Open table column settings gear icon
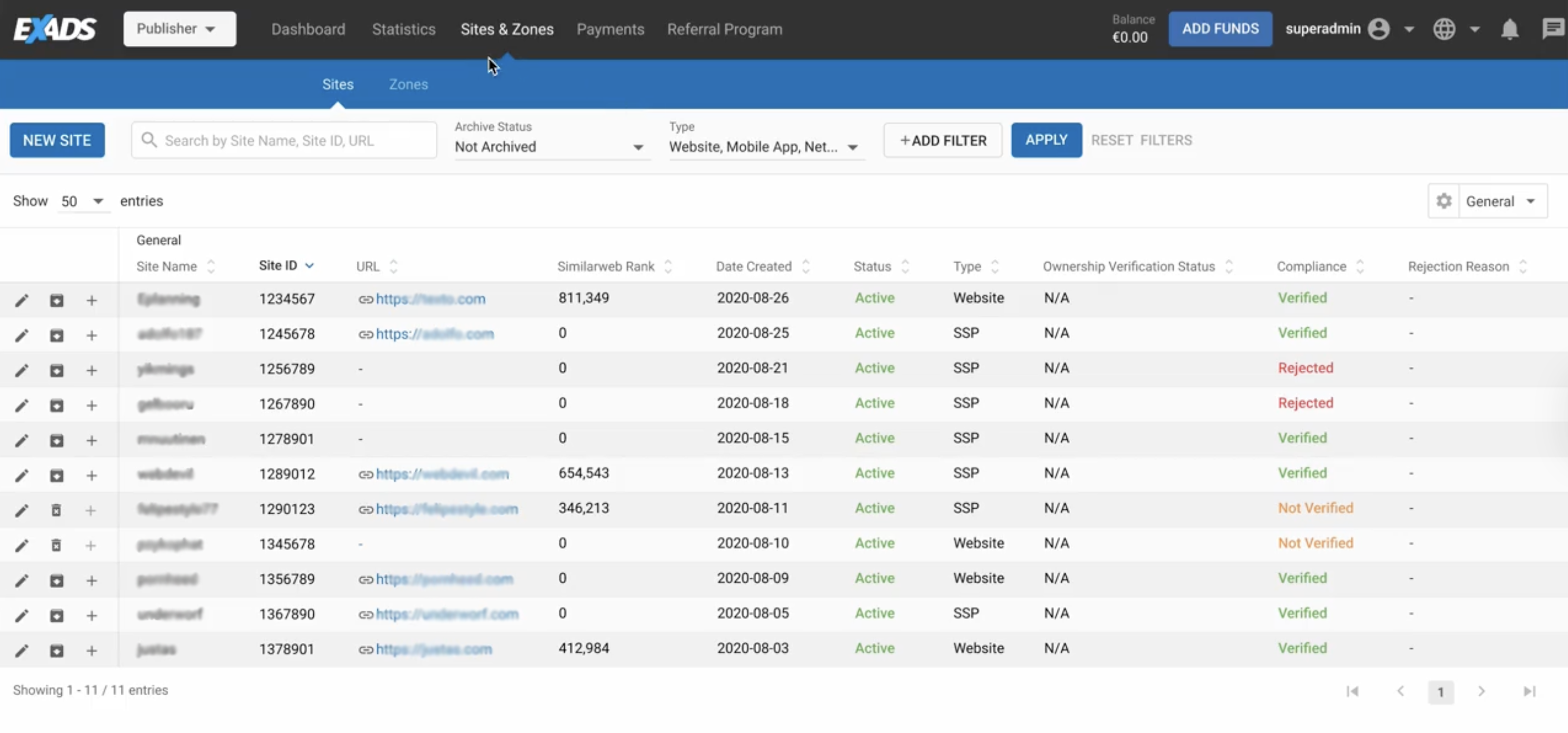1568x733 pixels. pos(1444,201)
